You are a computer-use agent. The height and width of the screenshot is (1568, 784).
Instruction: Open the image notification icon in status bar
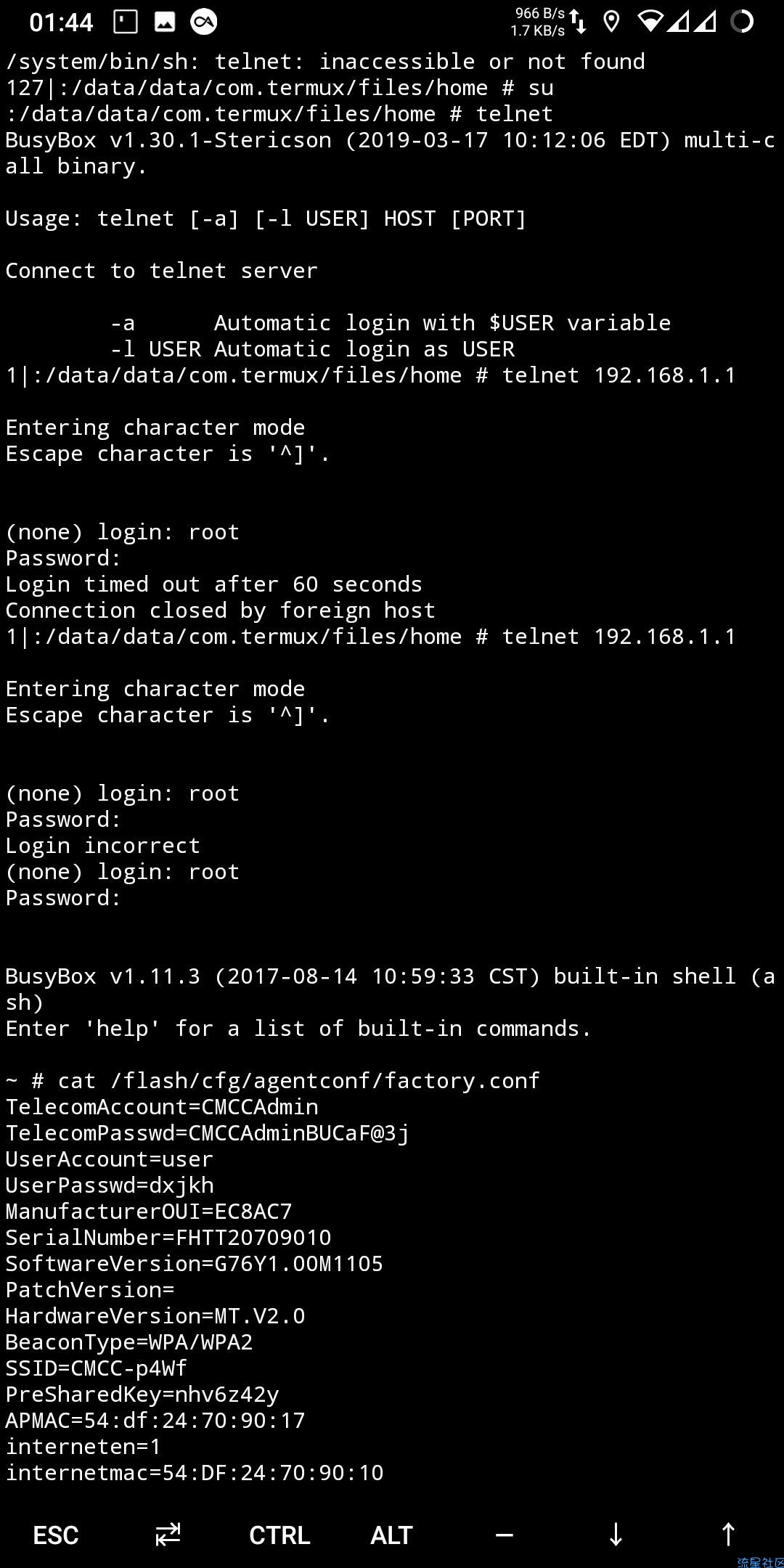165,22
